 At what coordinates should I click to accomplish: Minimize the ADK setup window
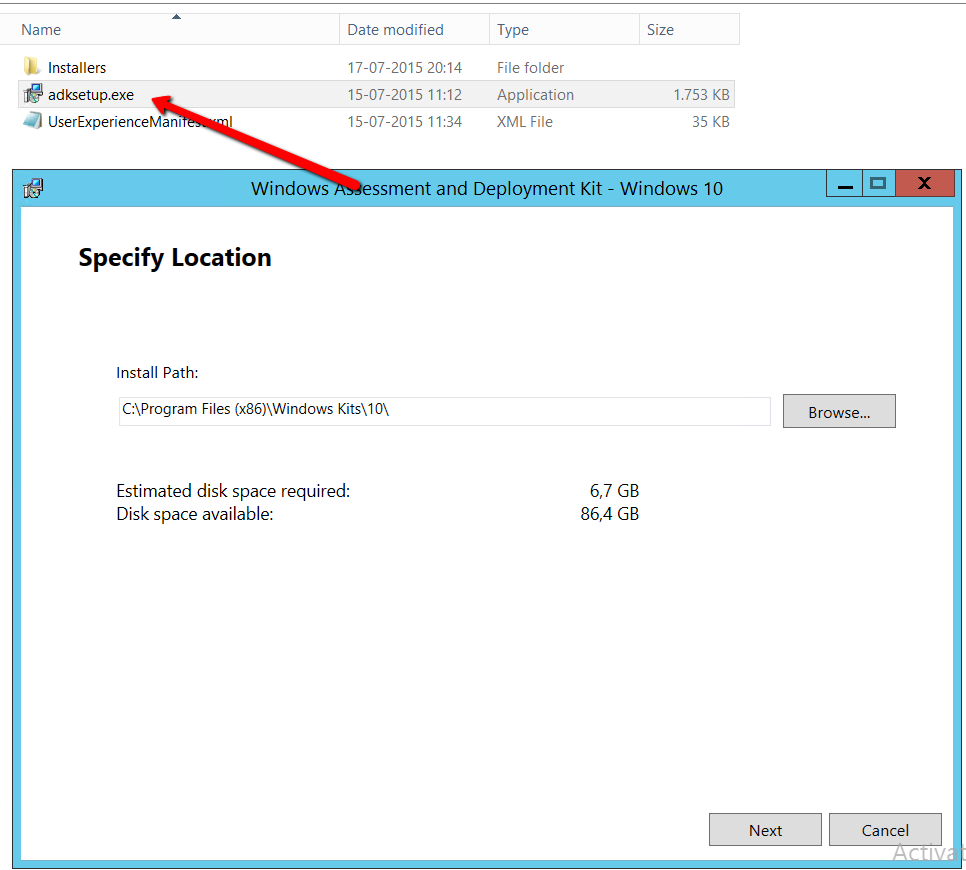846,184
